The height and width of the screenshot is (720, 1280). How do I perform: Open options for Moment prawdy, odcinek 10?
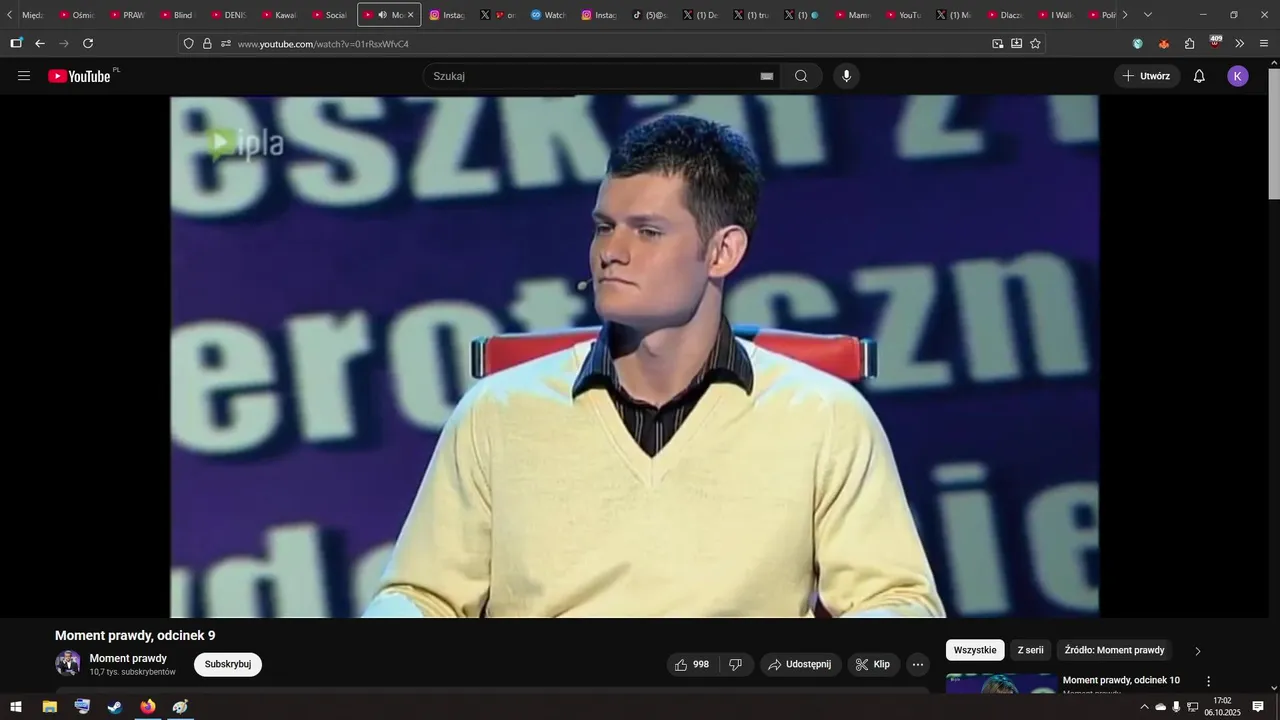click(1208, 681)
